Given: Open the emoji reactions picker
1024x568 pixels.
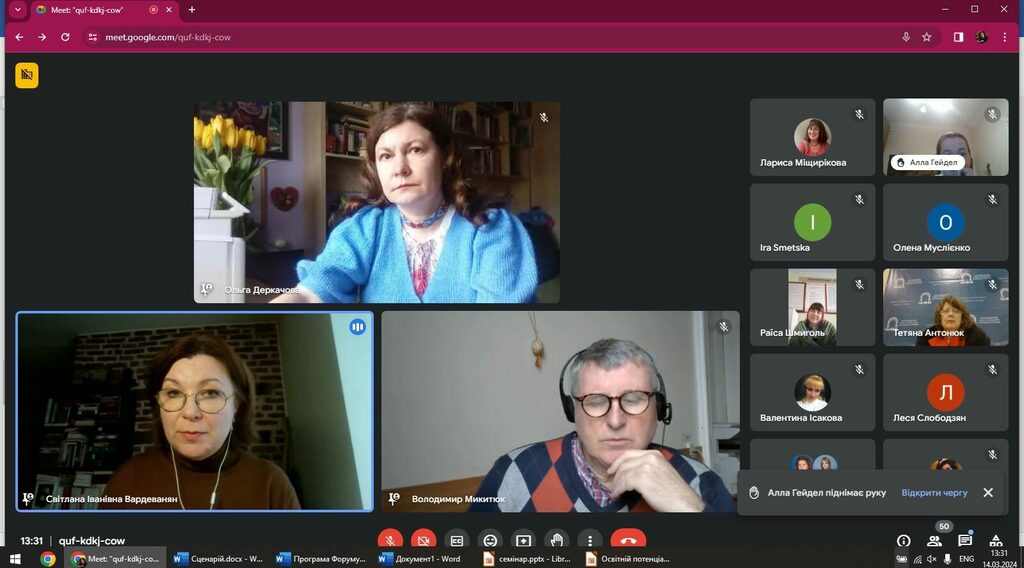Looking at the screenshot, I should [x=490, y=540].
